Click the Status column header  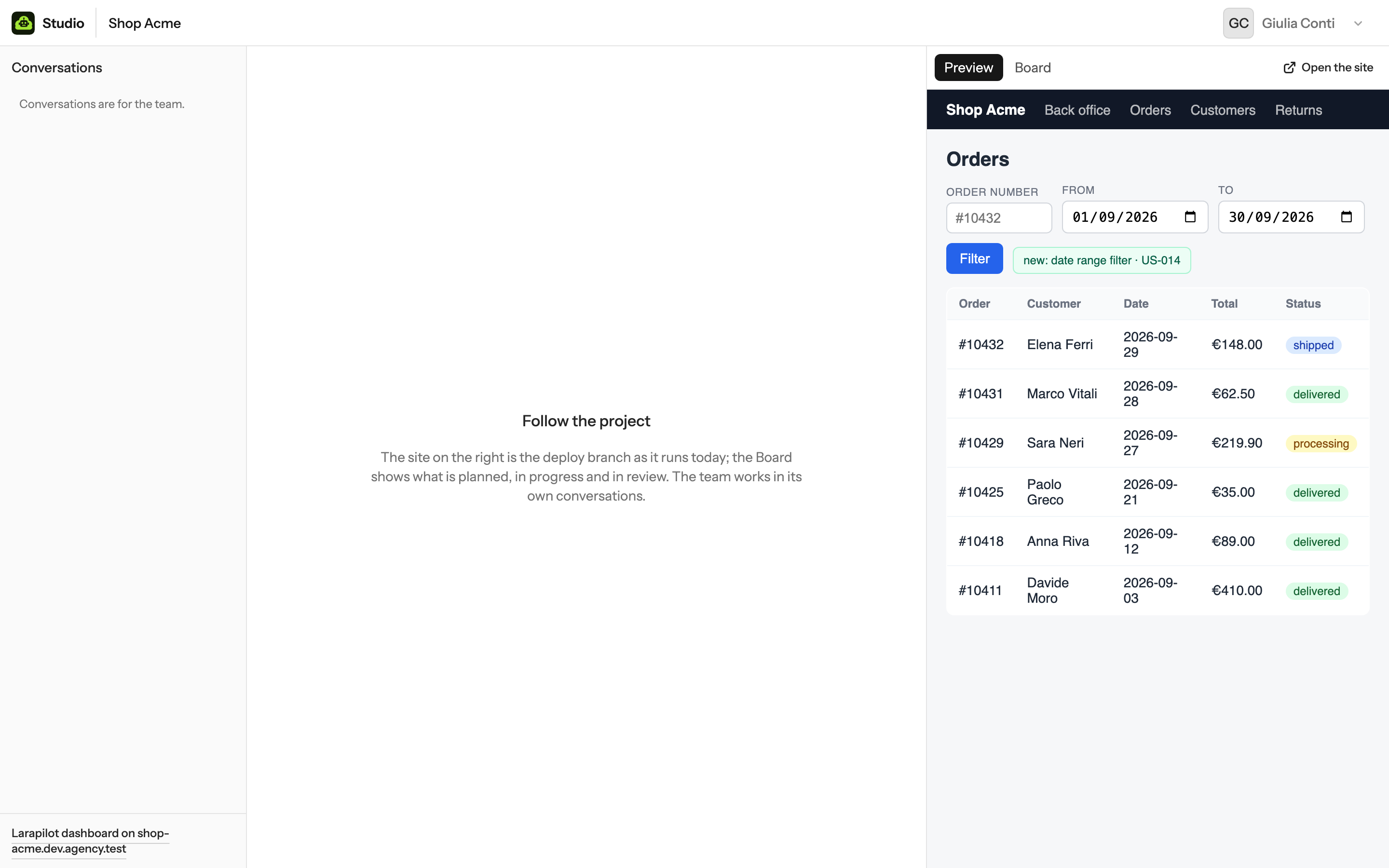click(1303, 304)
